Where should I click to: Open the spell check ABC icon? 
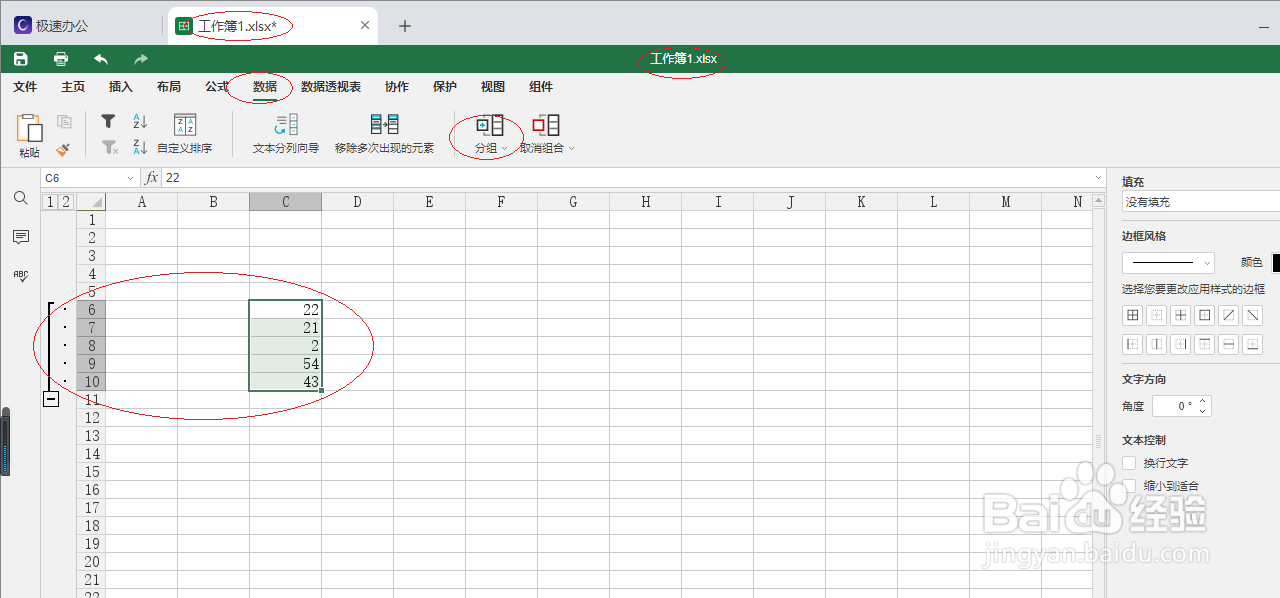(21, 275)
